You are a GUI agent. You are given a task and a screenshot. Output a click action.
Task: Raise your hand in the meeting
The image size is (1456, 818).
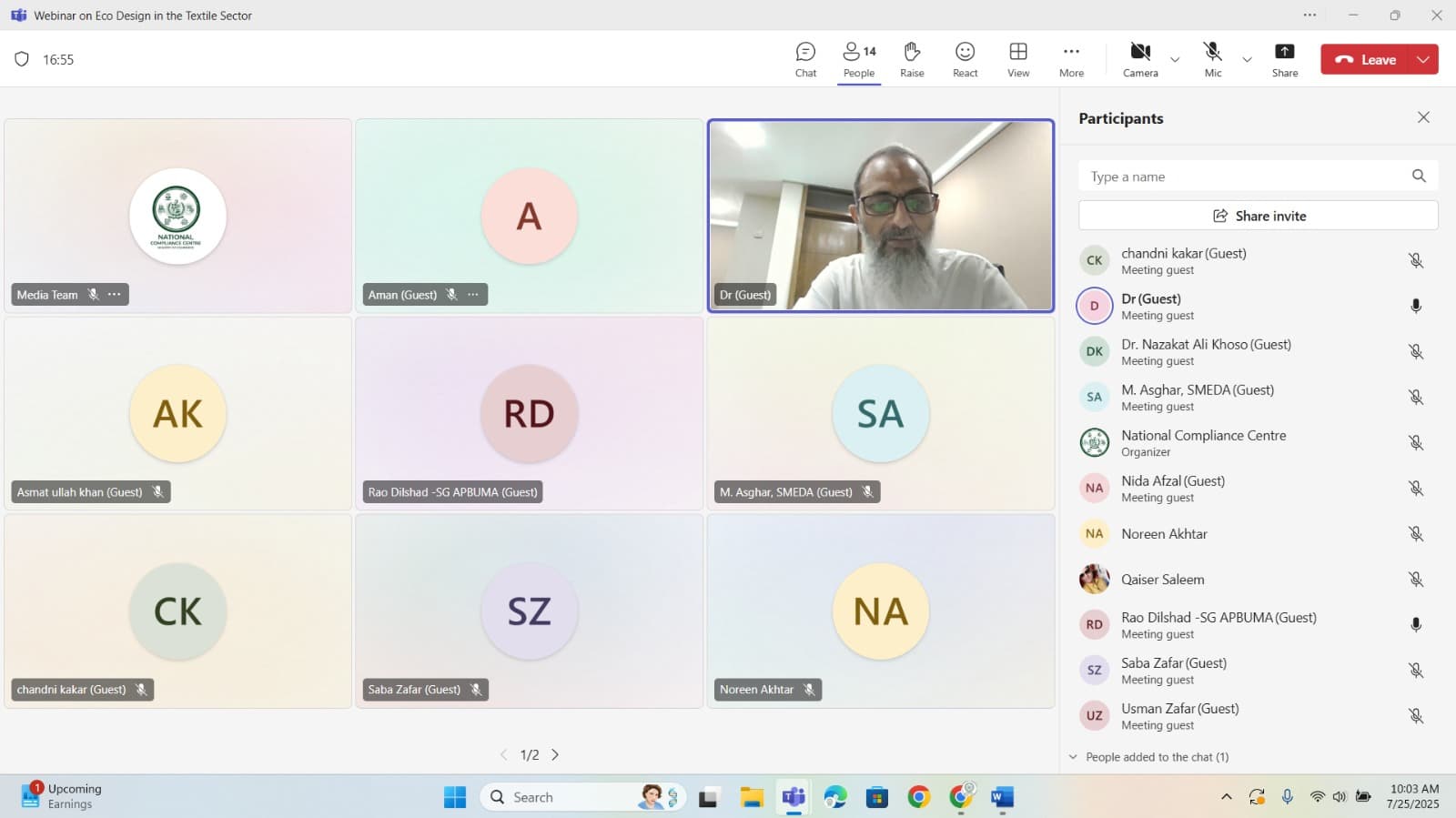(x=912, y=60)
